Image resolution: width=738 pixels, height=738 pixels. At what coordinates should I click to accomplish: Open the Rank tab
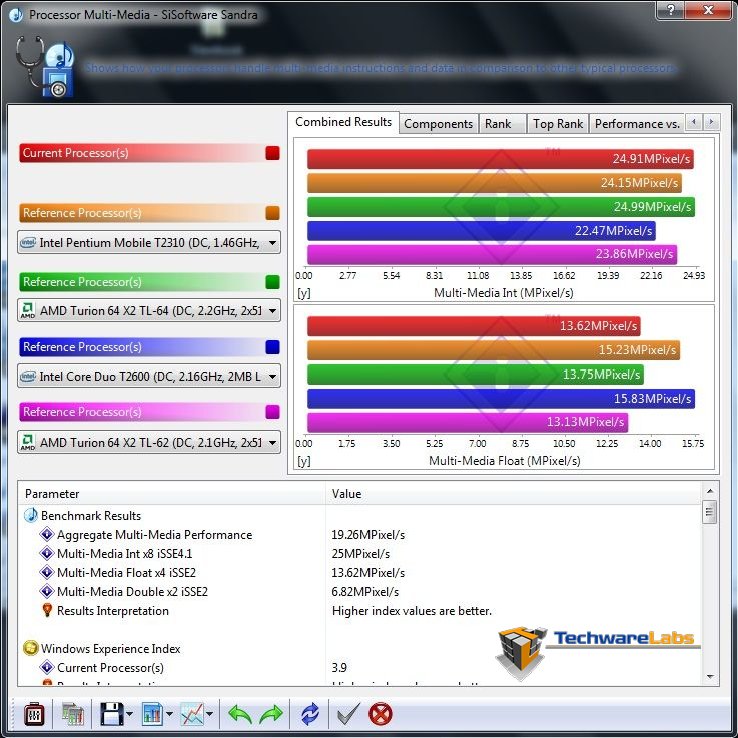click(x=502, y=124)
